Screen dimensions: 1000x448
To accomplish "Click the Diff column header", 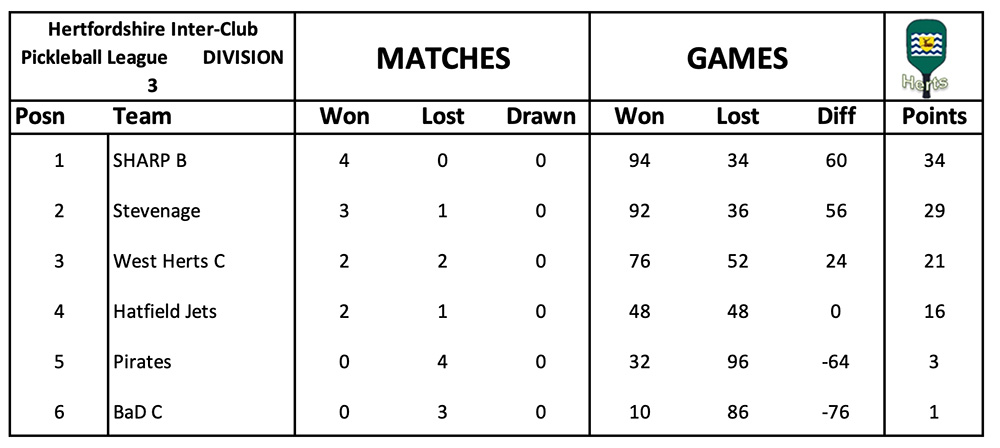I will [x=836, y=116].
